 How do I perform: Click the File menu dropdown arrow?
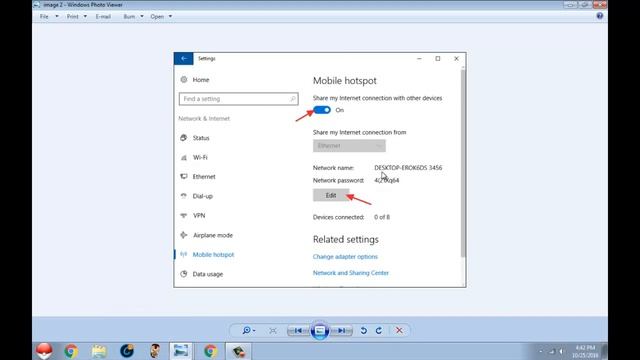coord(57,17)
